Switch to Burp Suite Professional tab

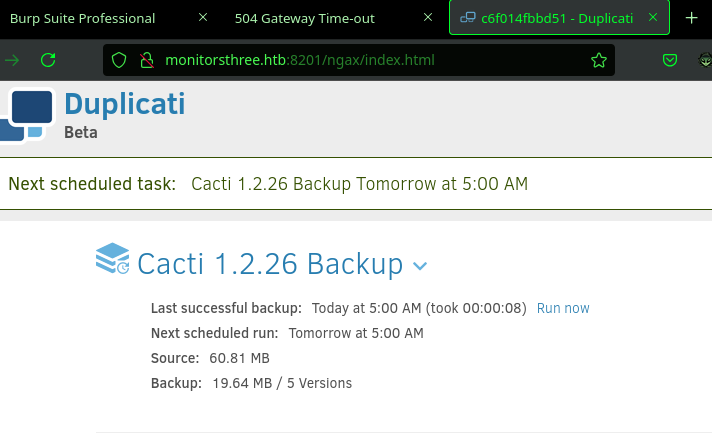[x=83, y=19]
